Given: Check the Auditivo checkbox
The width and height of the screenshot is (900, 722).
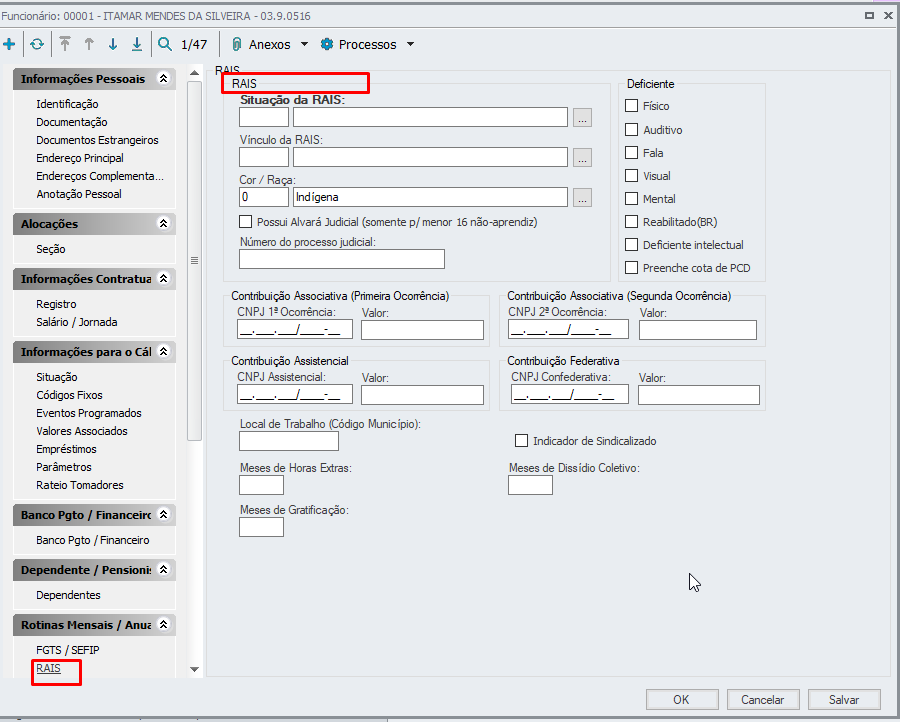Looking at the screenshot, I should [x=631, y=130].
